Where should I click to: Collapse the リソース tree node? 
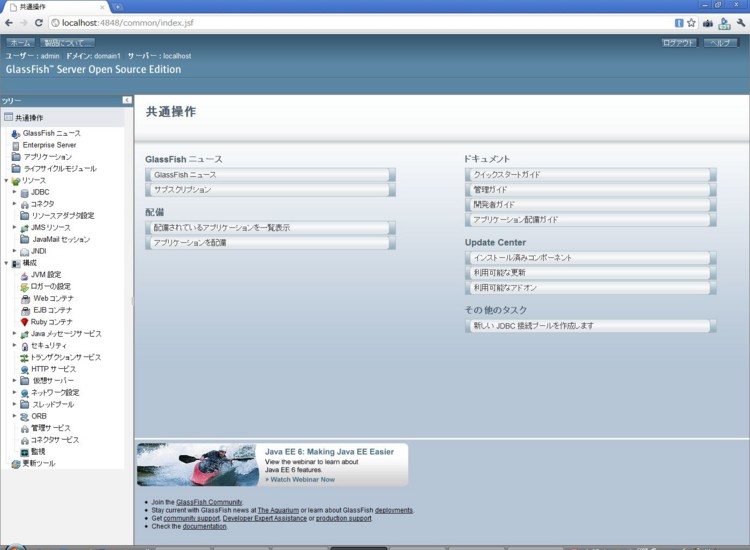point(6,180)
